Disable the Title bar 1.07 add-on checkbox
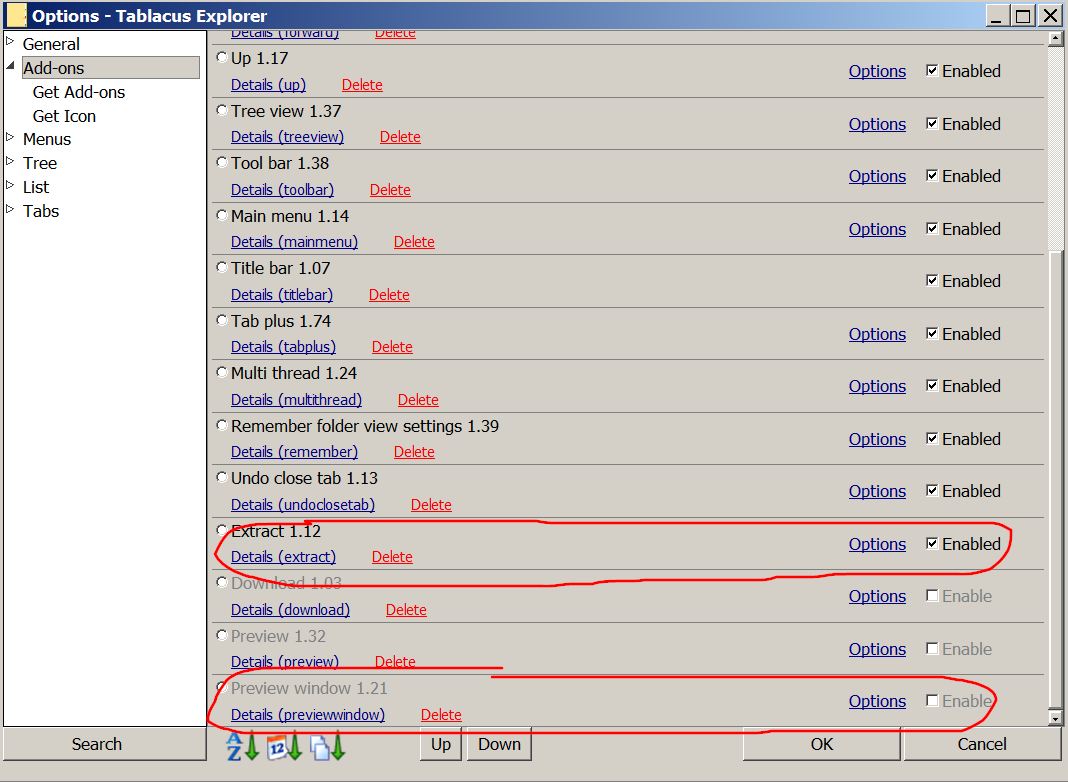Screen dimensions: 1068x782 click(932, 280)
